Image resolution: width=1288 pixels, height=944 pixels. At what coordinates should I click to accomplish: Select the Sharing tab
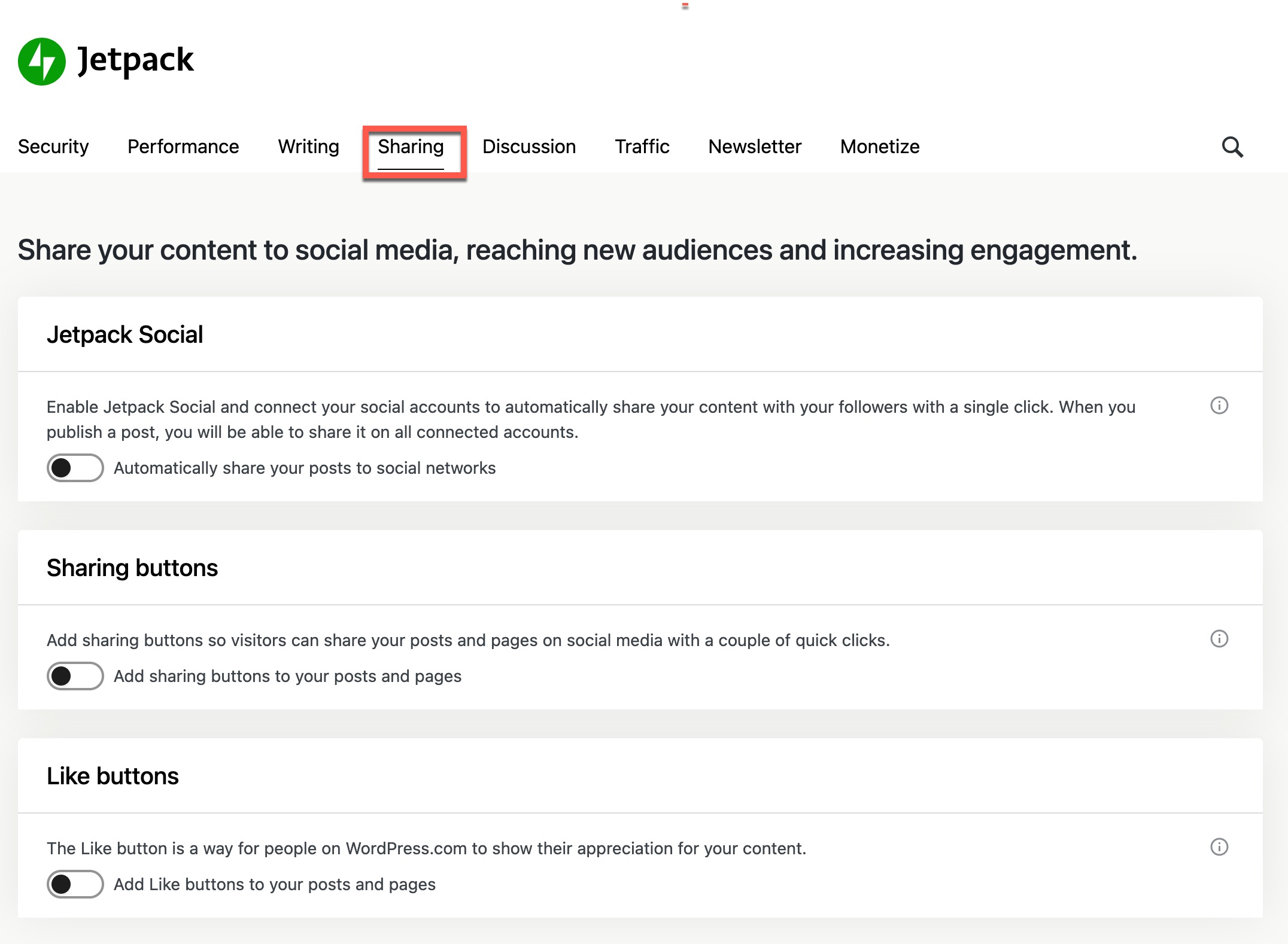click(x=411, y=147)
